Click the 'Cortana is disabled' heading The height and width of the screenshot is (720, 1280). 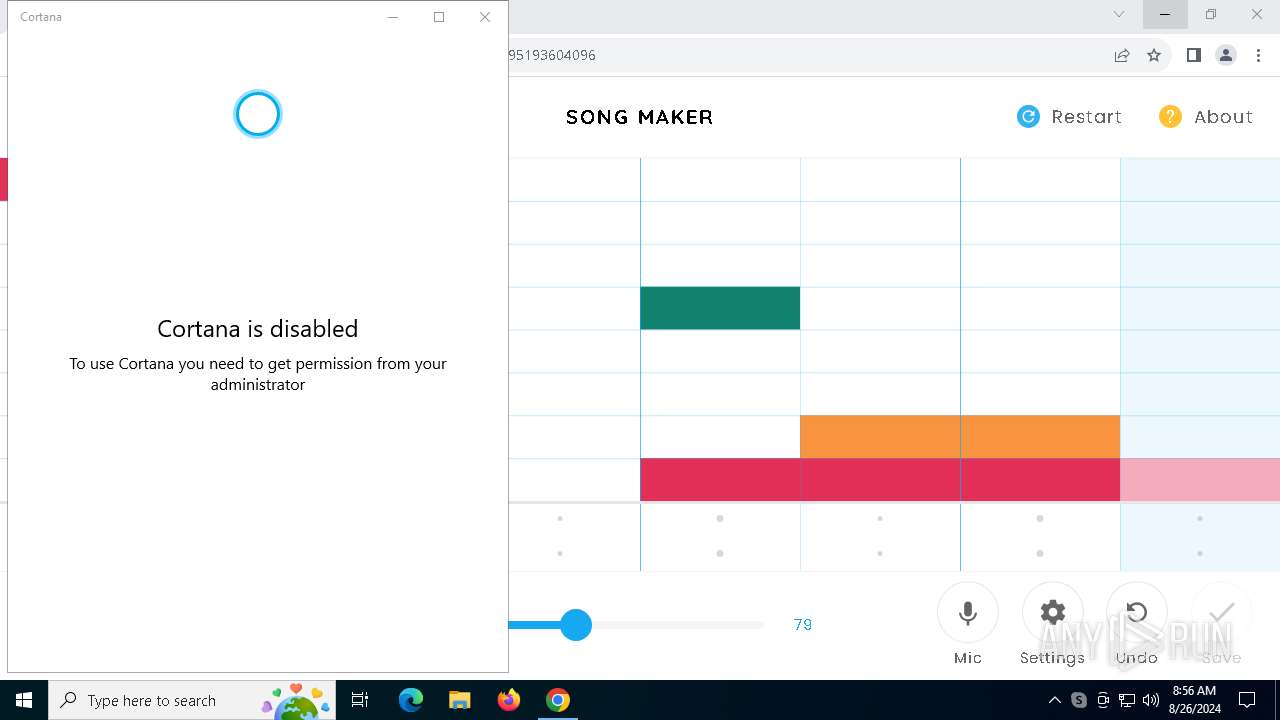coord(258,328)
